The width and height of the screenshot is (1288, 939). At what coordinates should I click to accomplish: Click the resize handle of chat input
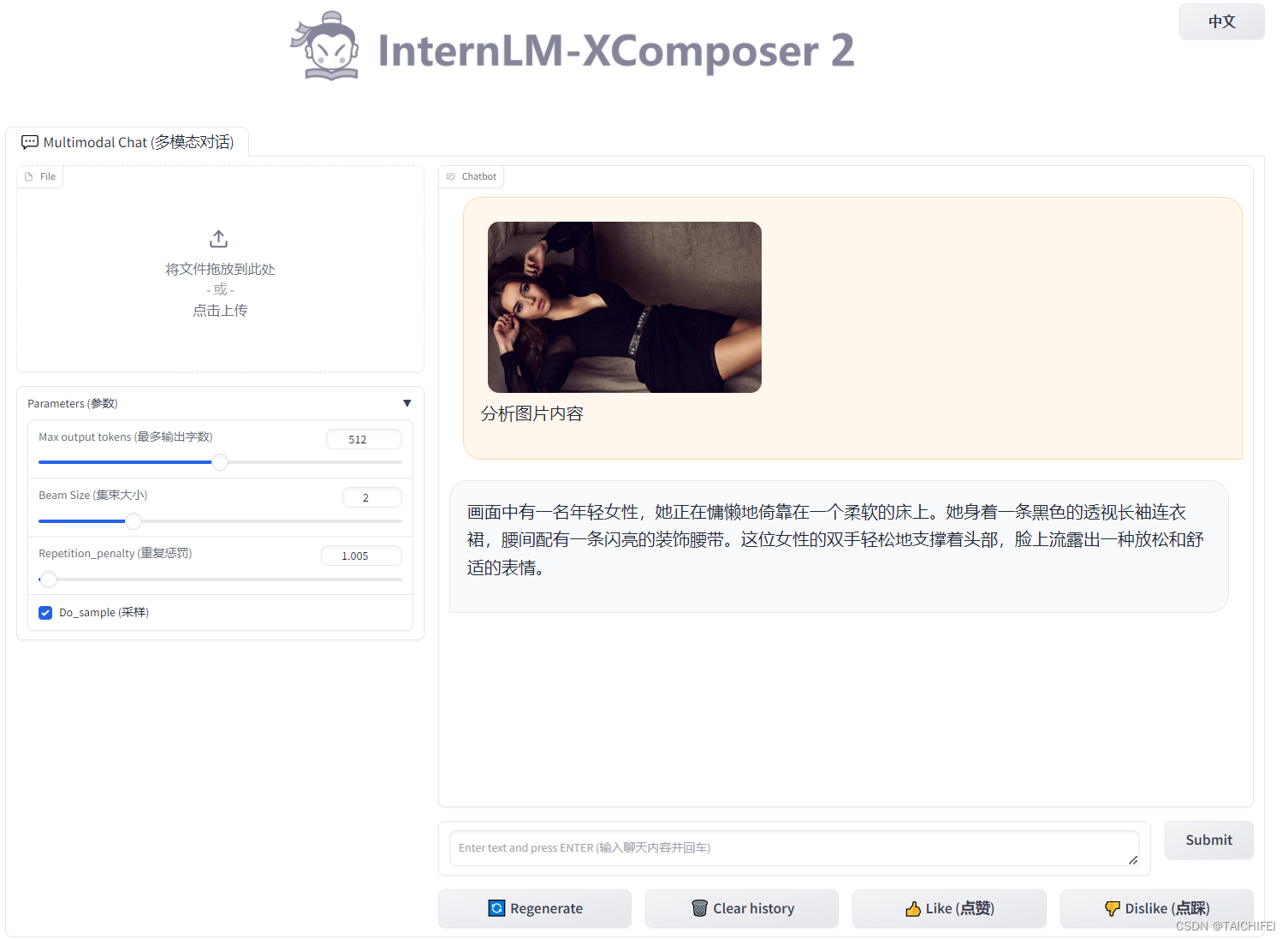click(x=1133, y=859)
